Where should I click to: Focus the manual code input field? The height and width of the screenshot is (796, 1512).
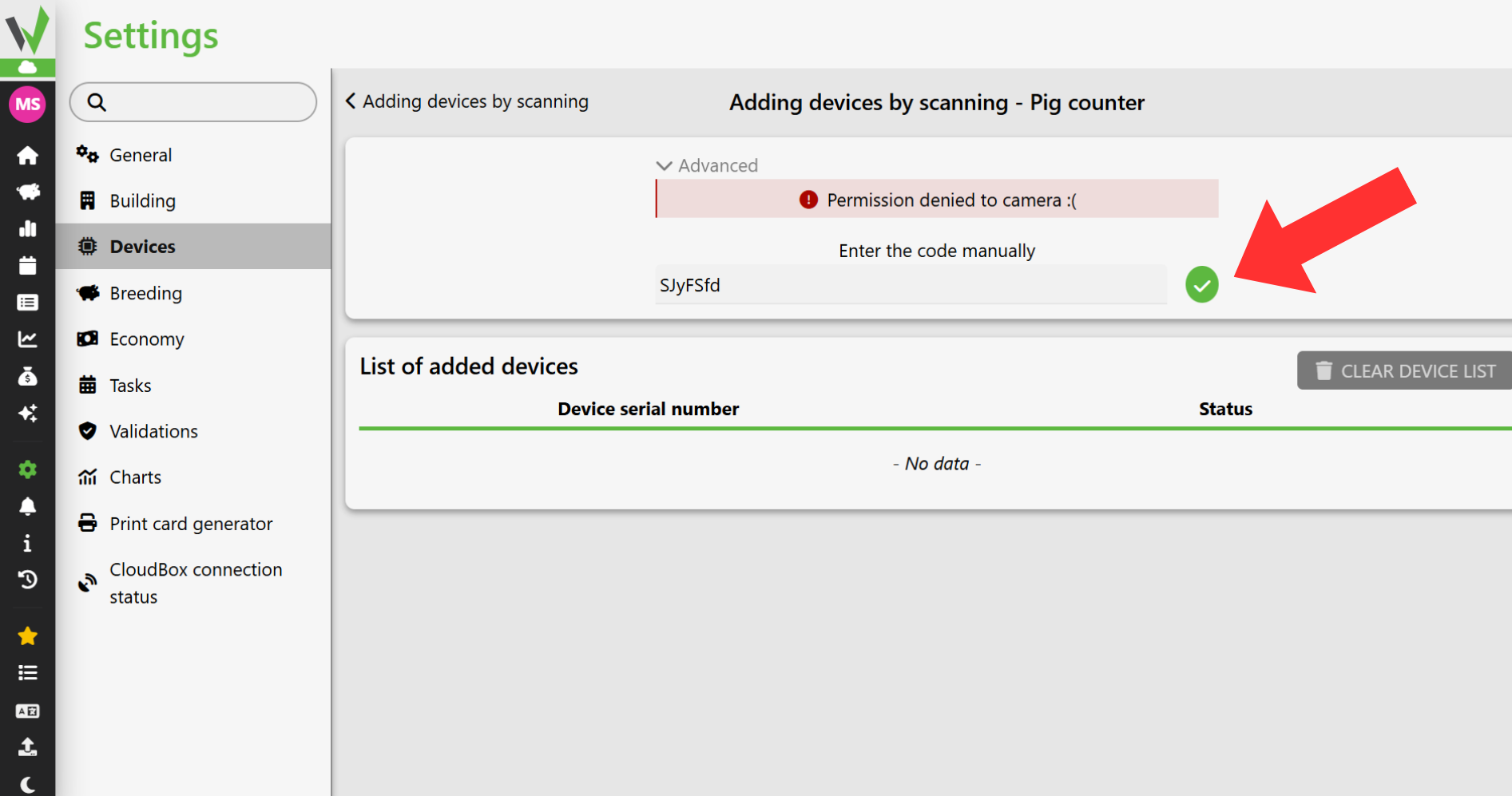911,285
